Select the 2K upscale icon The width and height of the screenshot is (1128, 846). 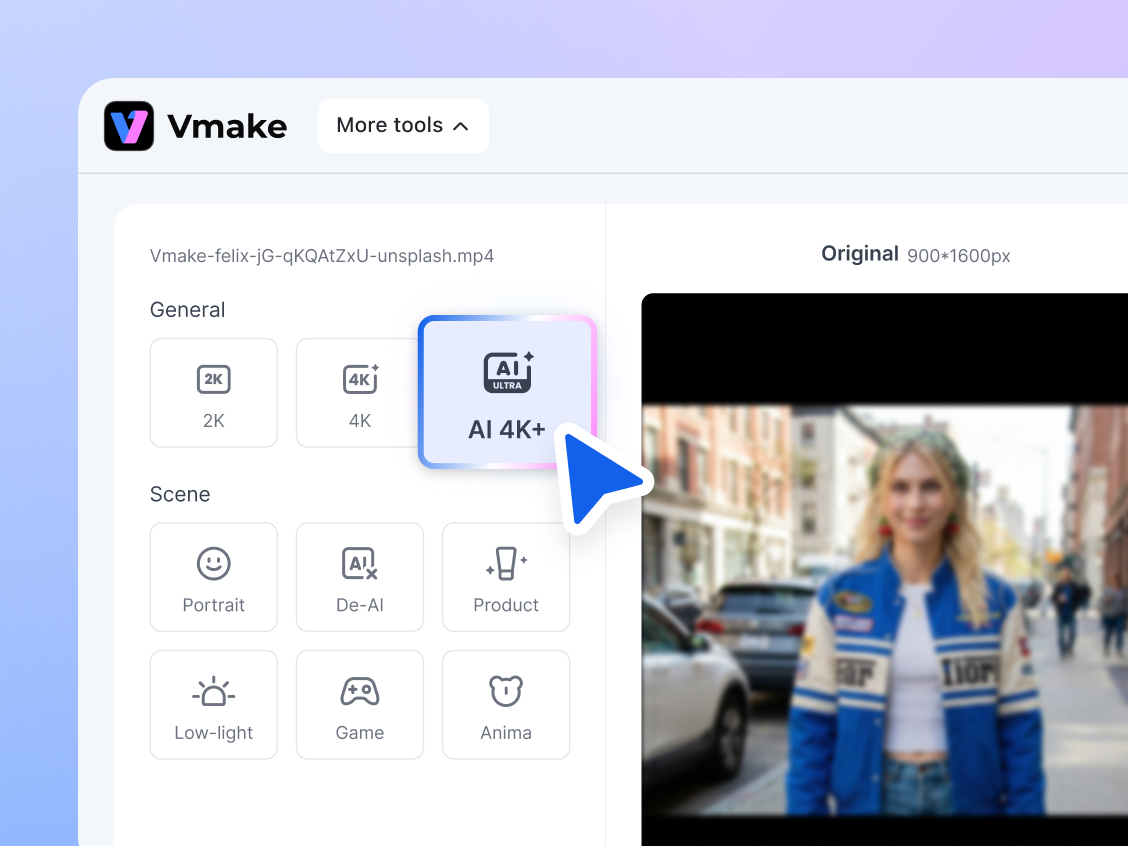click(213, 379)
